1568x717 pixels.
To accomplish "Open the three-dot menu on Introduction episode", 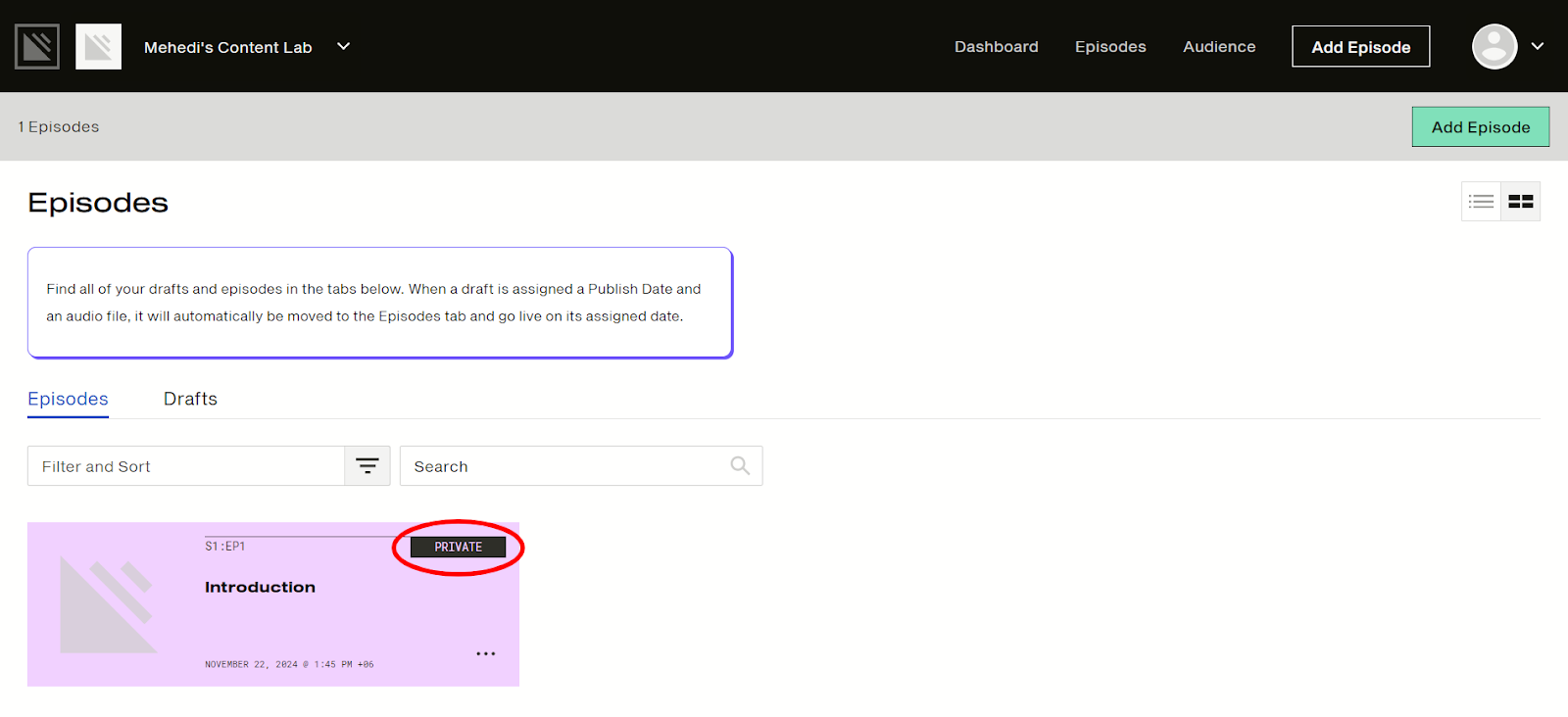I will point(486,653).
